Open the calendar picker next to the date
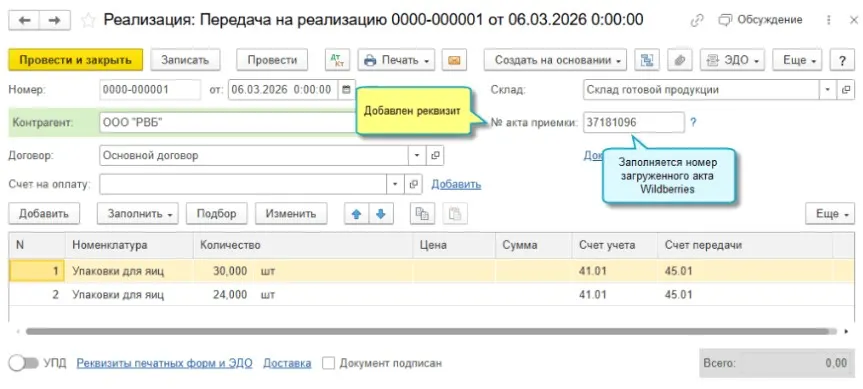The height and width of the screenshot is (389, 863). coord(346,90)
